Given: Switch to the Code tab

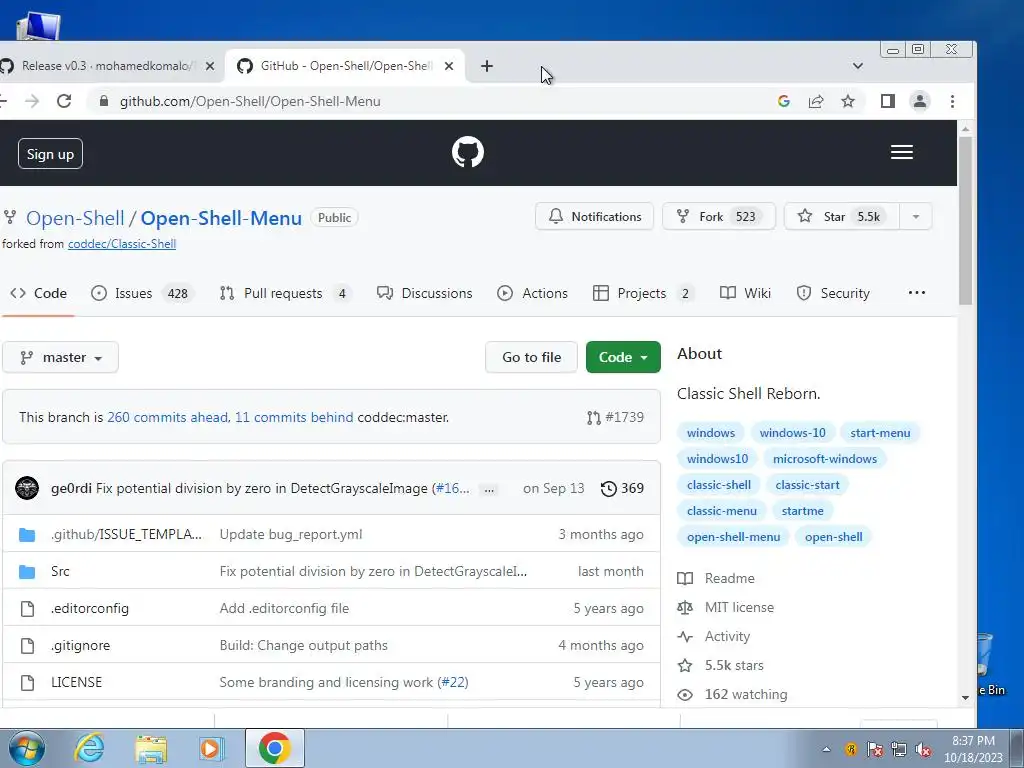Looking at the screenshot, I should coord(39,293).
